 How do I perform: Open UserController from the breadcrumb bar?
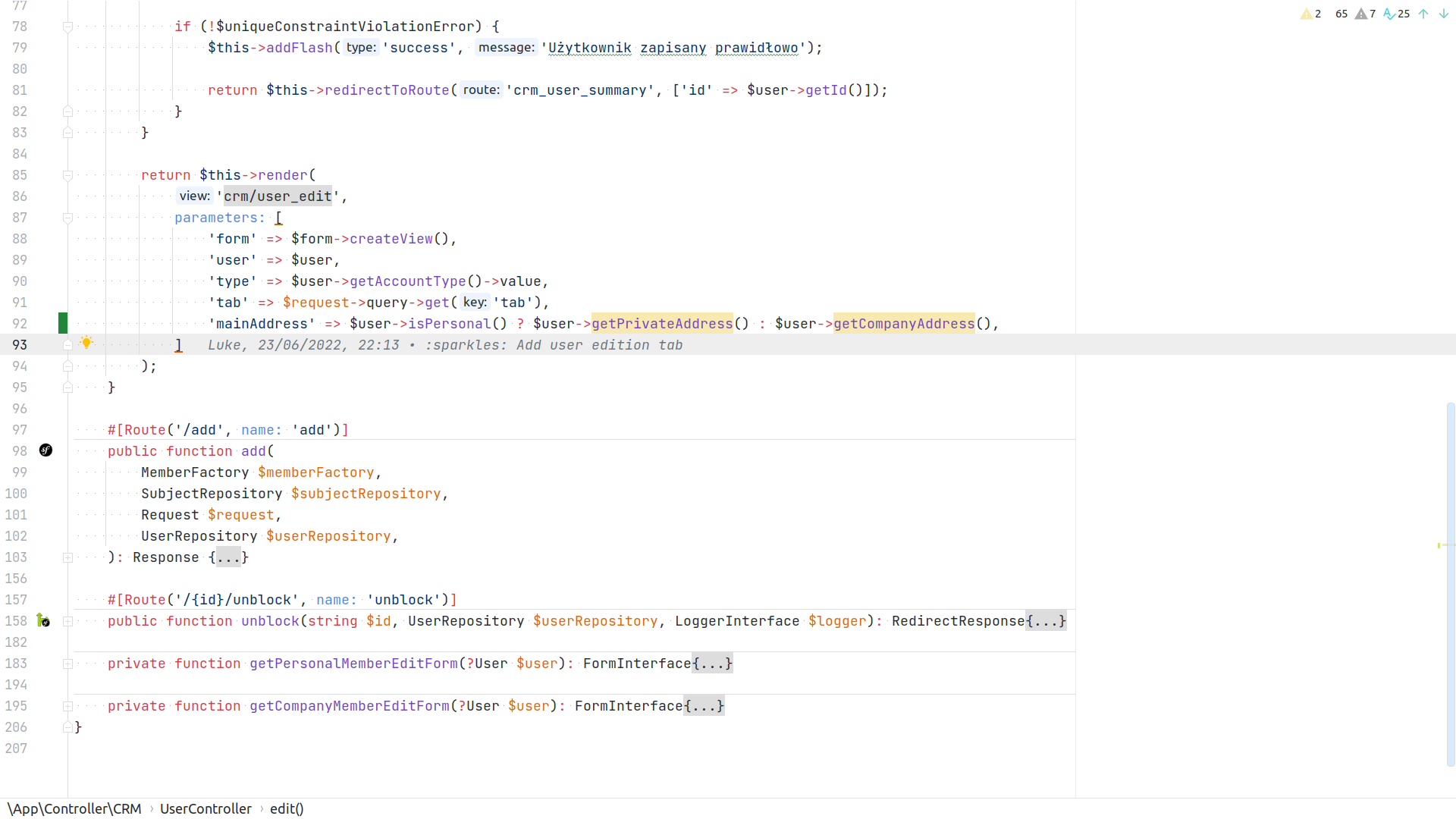click(x=206, y=808)
